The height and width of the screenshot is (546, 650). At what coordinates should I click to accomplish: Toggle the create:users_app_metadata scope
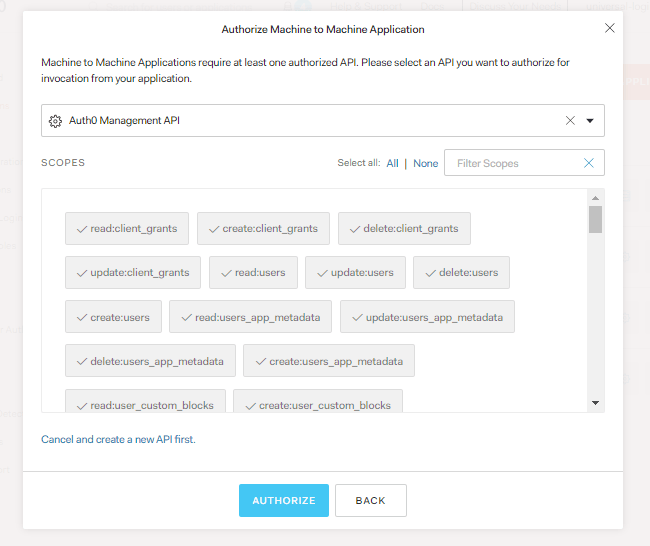click(x=329, y=361)
